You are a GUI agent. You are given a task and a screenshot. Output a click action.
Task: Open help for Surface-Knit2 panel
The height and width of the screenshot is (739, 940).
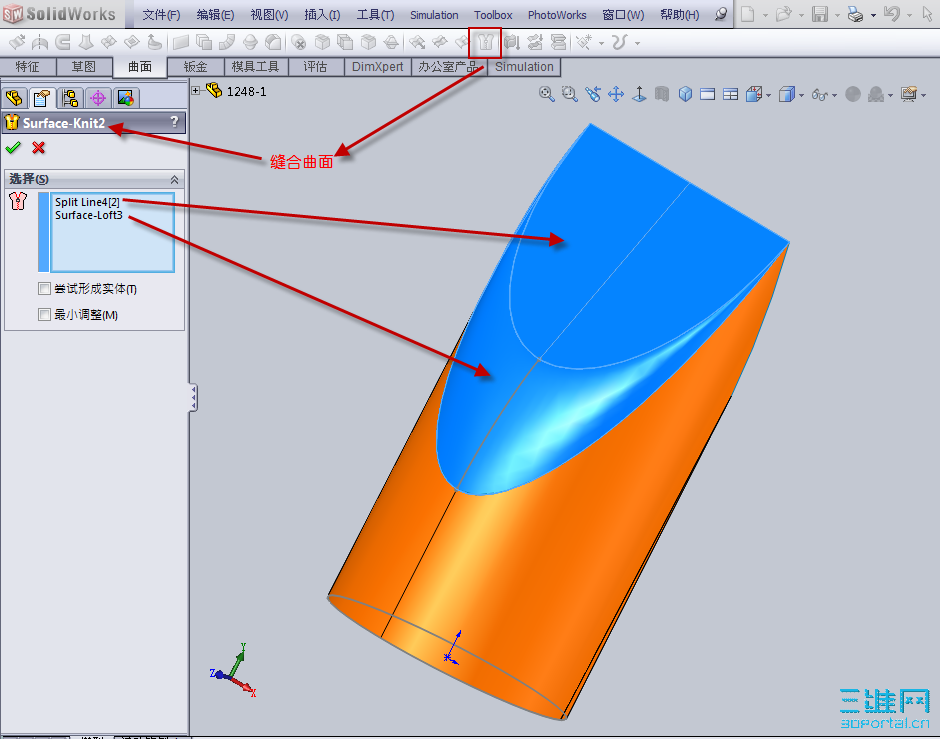pyautogui.click(x=174, y=122)
